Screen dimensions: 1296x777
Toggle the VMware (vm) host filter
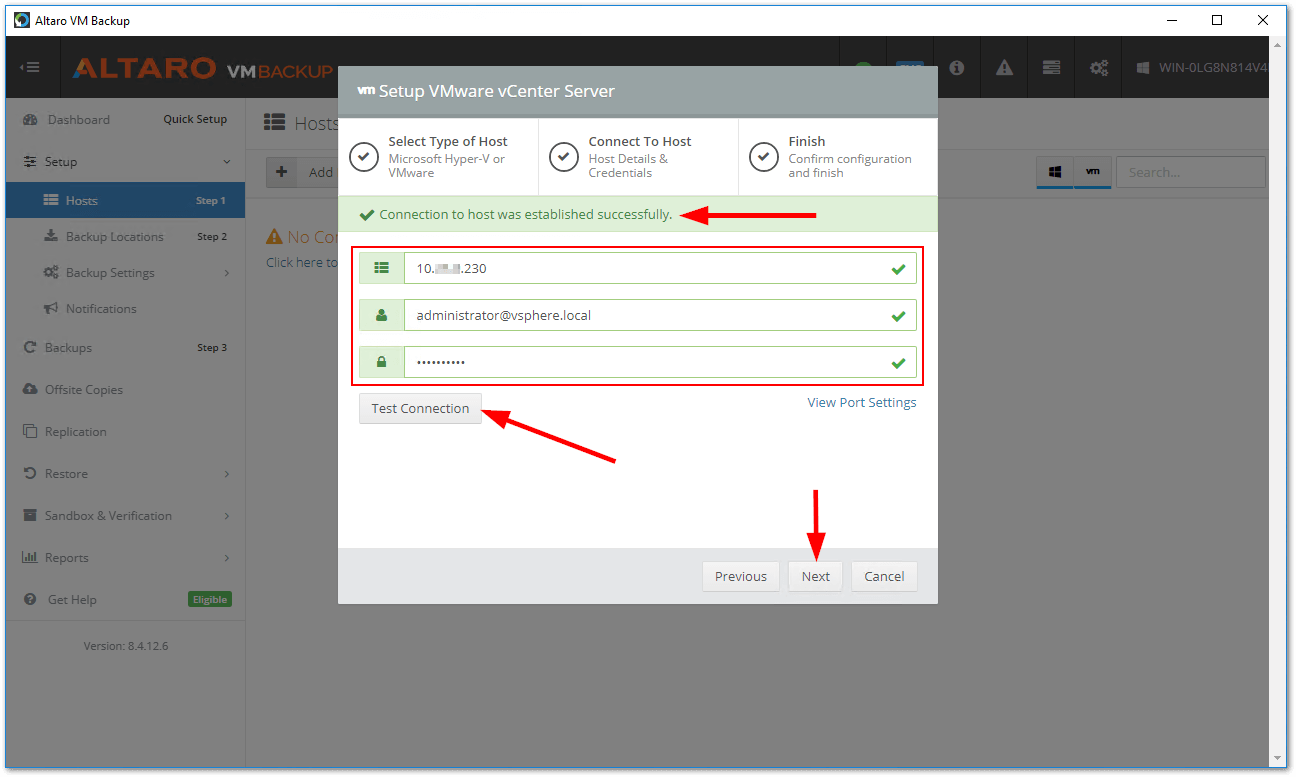point(1092,172)
